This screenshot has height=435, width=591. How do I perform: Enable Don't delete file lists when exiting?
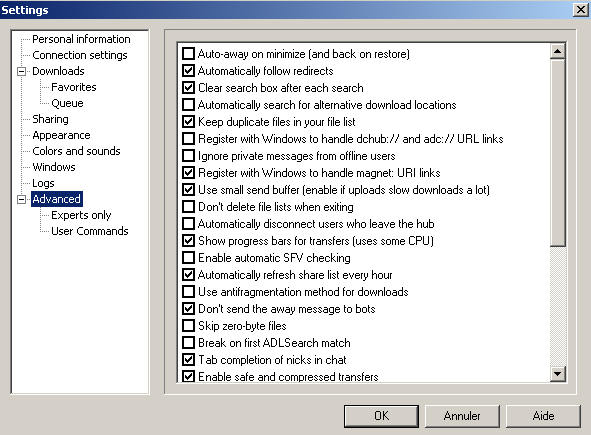coord(188,207)
